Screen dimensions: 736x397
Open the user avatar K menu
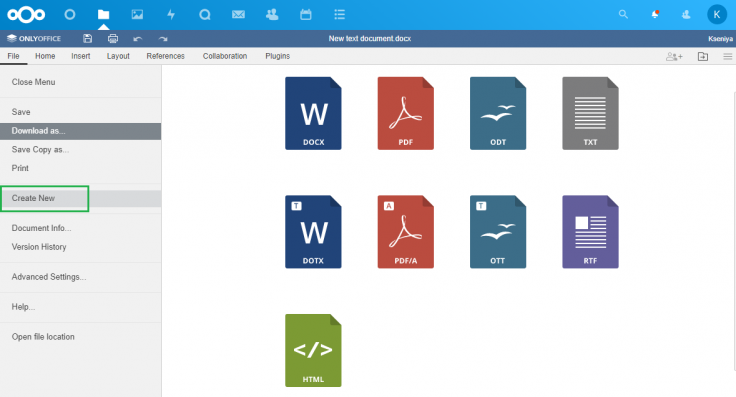click(x=717, y=15)
